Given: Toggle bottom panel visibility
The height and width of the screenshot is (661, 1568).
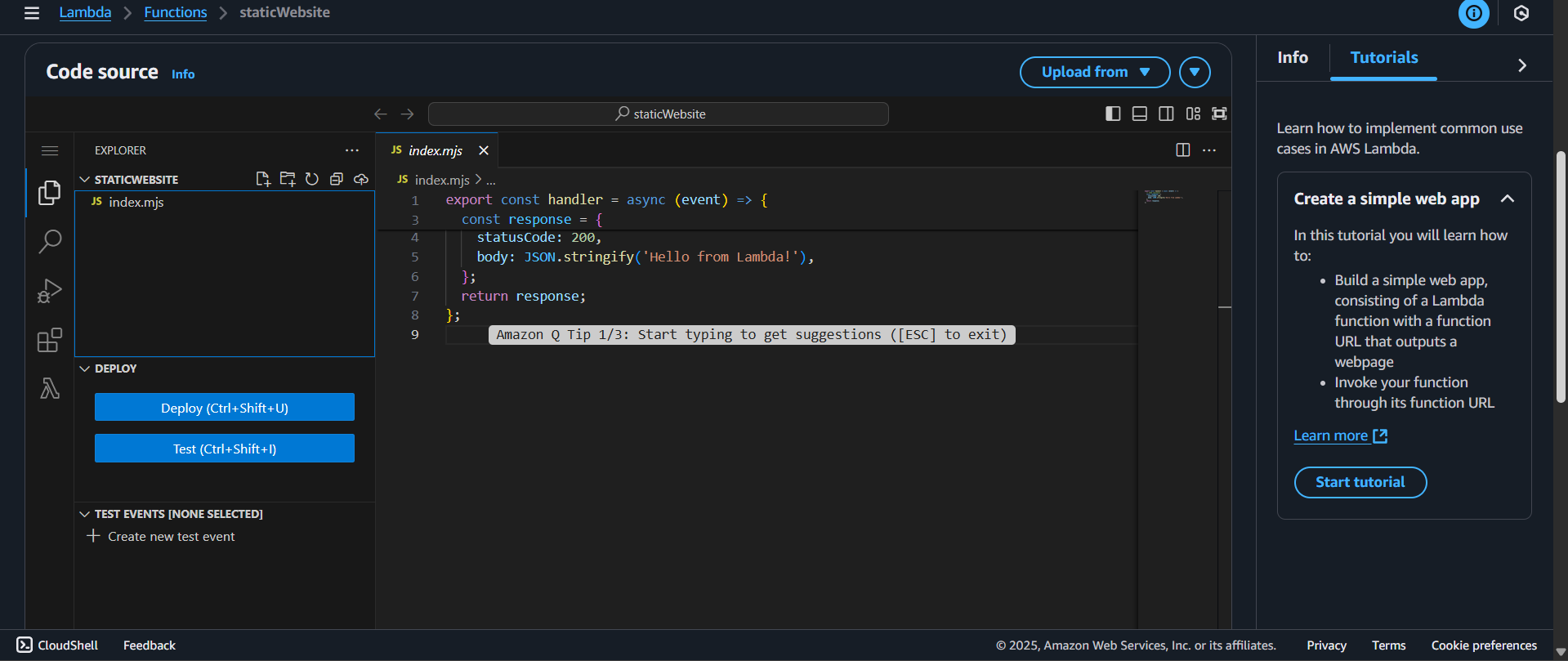Looking at the screenshot, I should 1140,114.
